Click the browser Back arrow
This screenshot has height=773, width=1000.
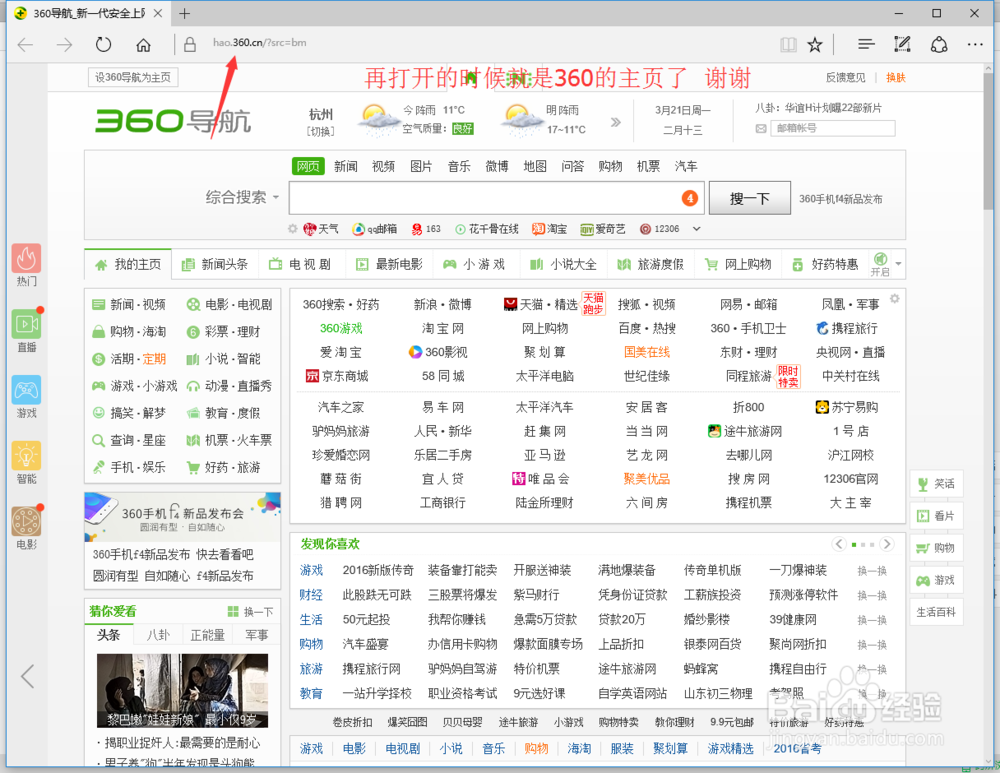tap(26, 44)
